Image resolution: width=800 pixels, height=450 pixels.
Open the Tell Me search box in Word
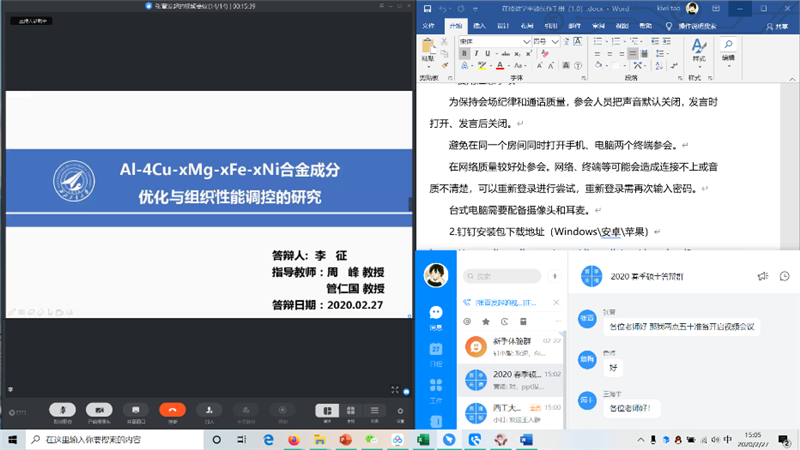[x=697, y=26]
